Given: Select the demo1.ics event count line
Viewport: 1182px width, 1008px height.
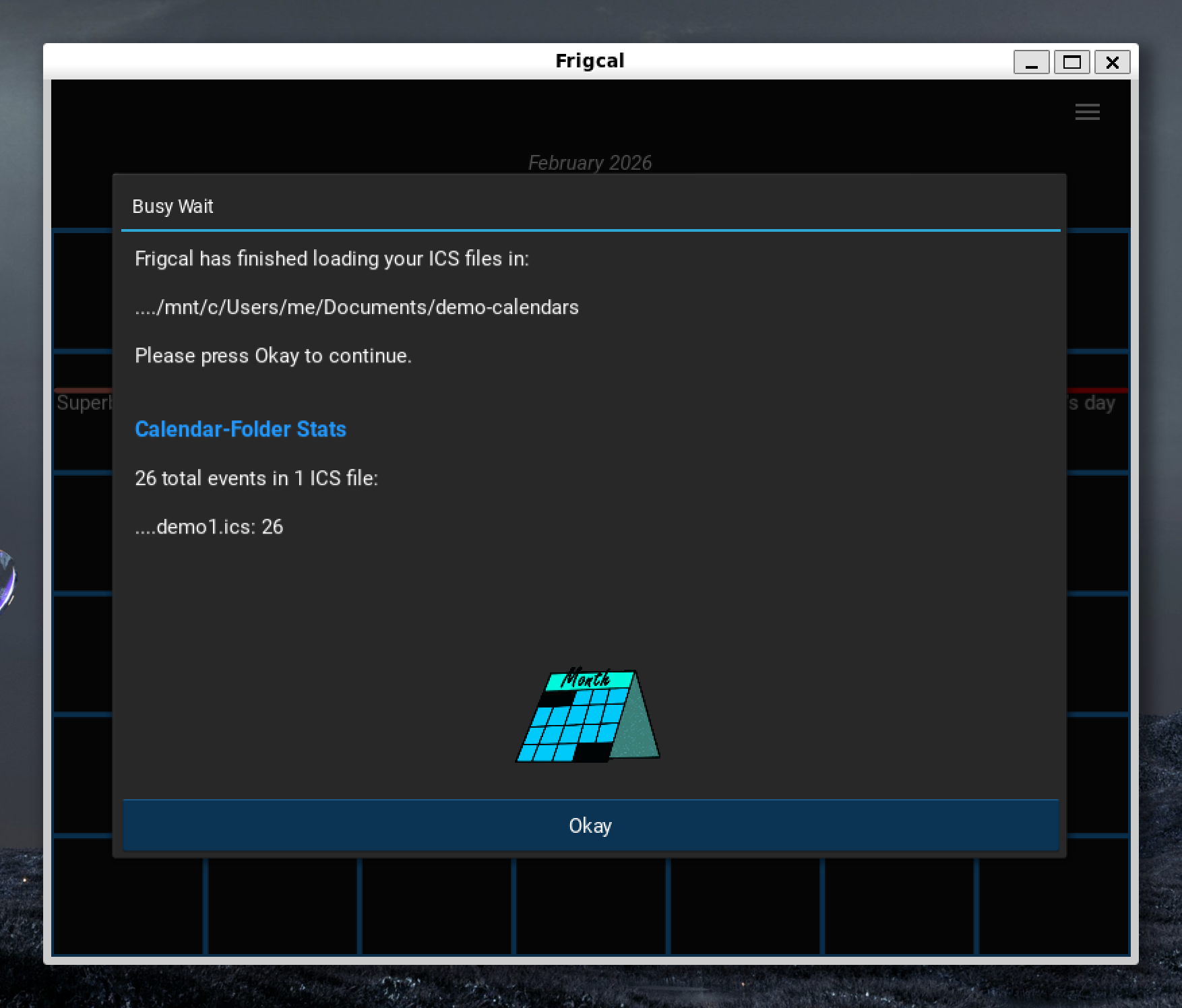Looking at the screenshot, I should (x=209, y=527).
